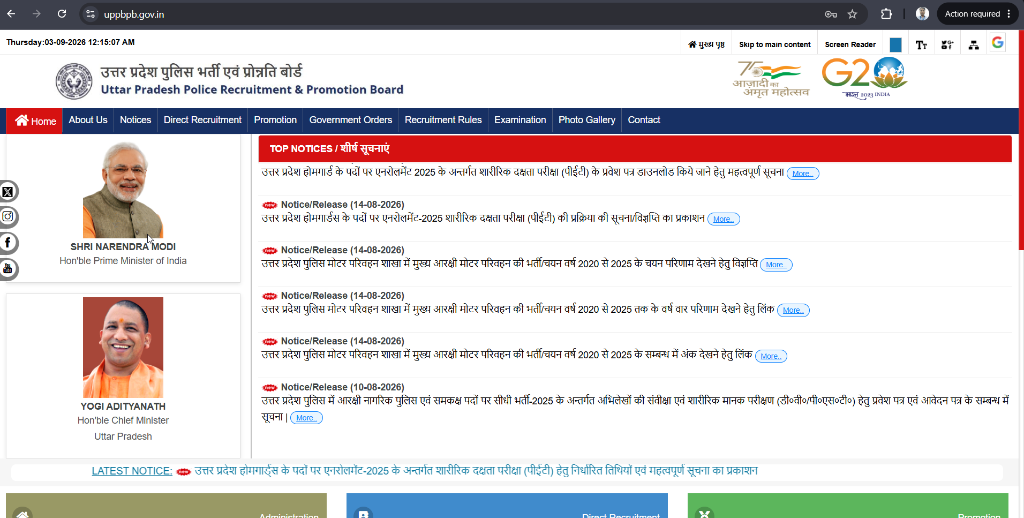Viewport: 1024px width, 518px height.
Task: Select the blue color theme square
Action: [895, 44]
